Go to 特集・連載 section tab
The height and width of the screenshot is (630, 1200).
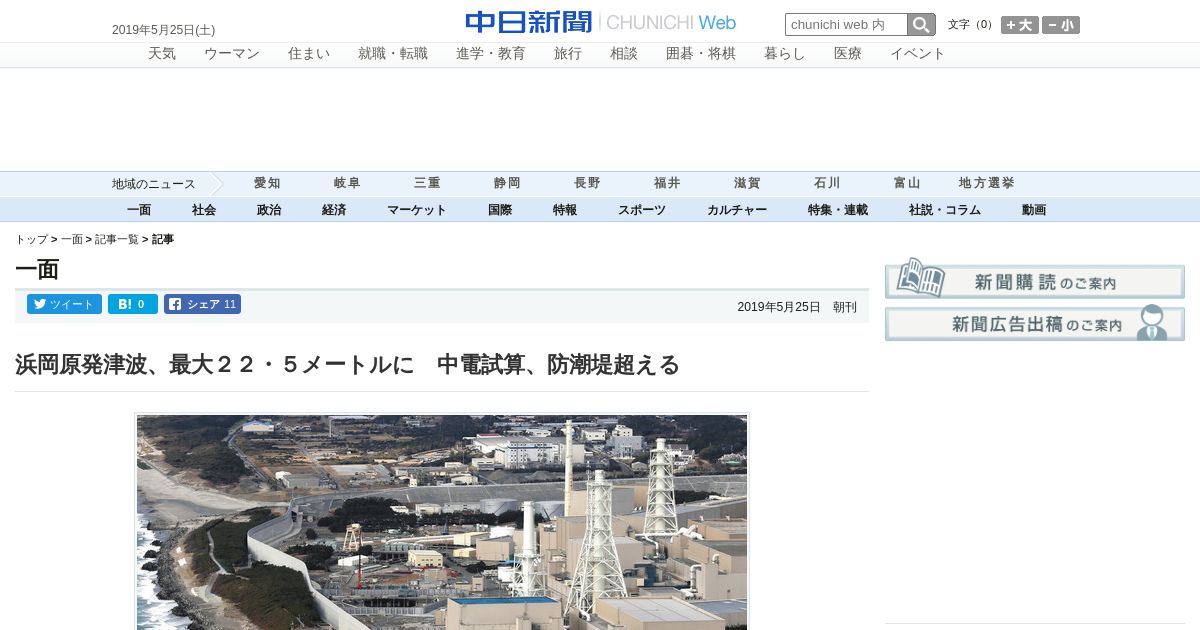point(838,210)
